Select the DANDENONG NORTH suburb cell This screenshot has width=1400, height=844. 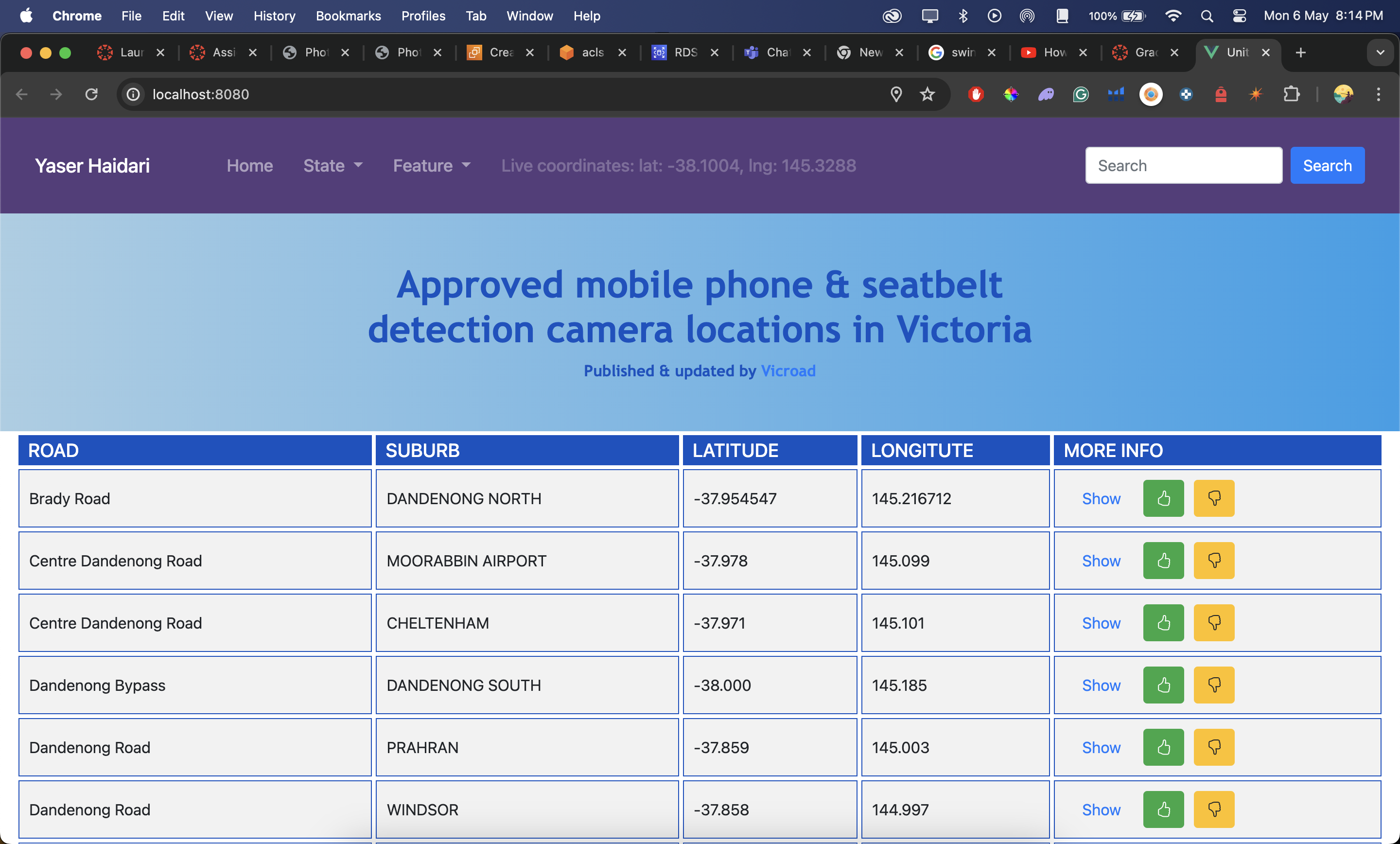[x=527, y=498]
